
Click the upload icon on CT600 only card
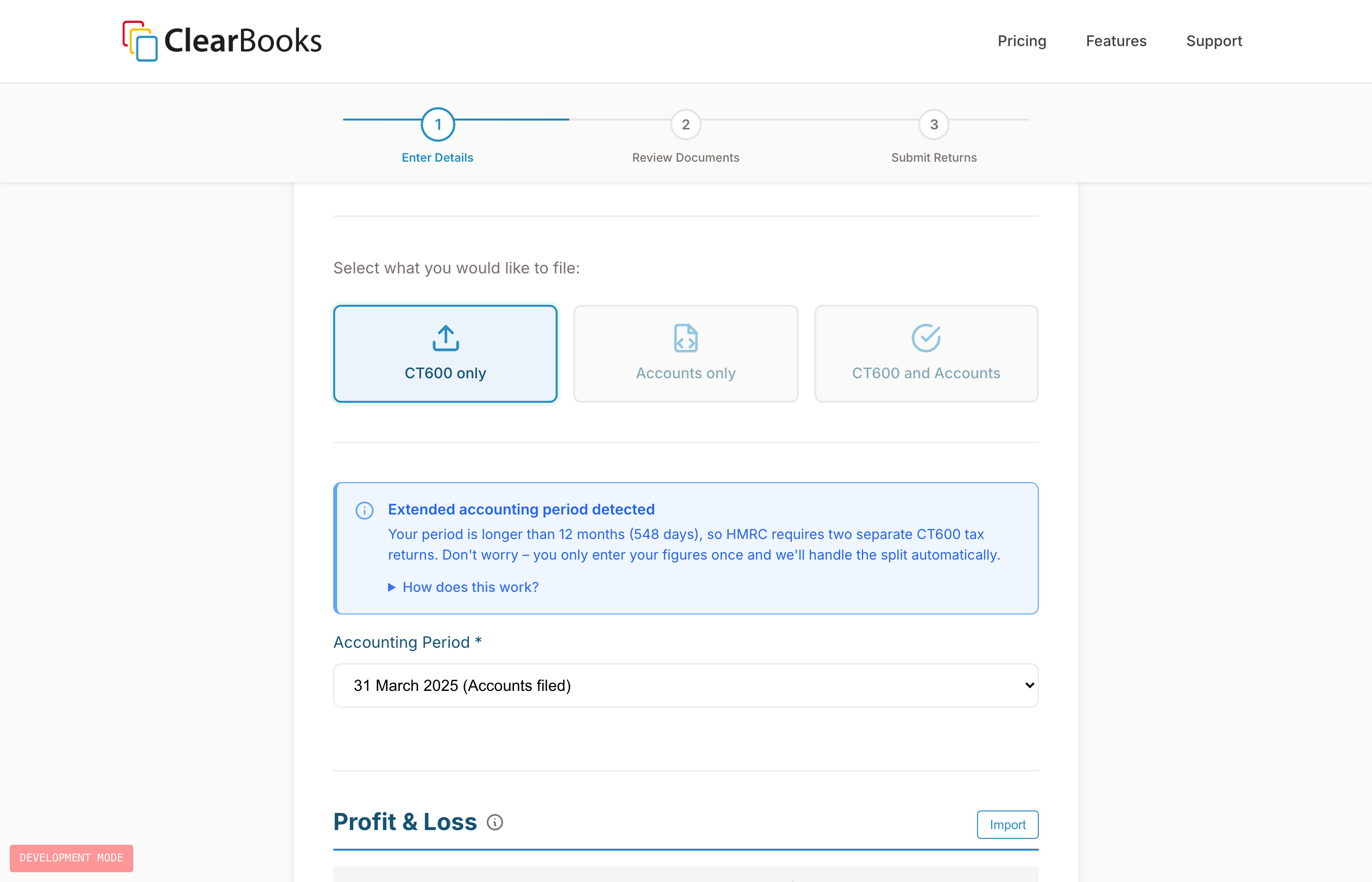pyautogui.click(x=445, y=338)
